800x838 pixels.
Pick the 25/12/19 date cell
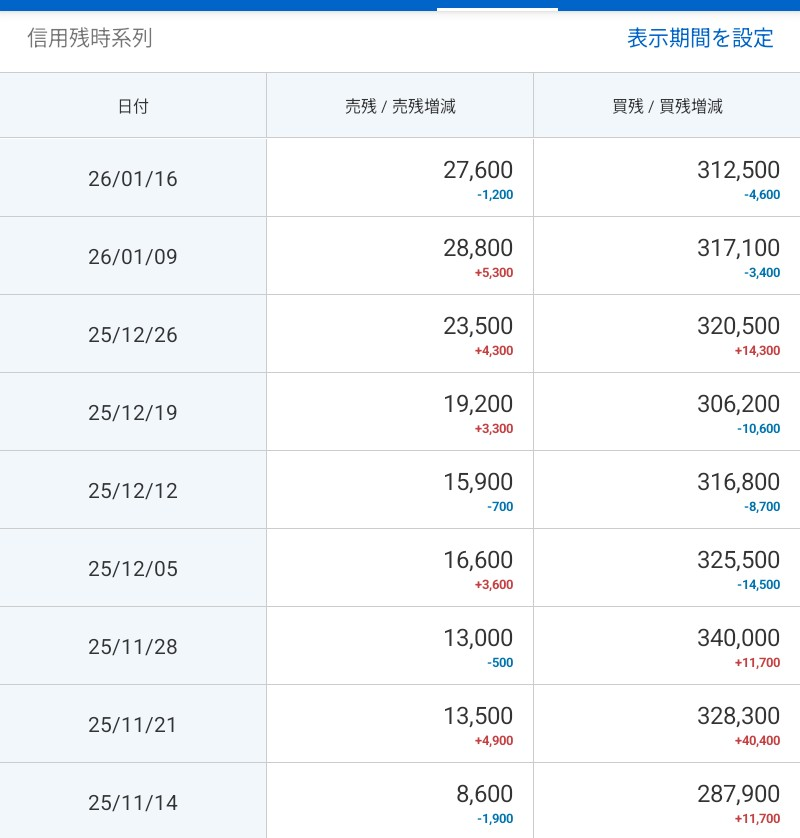point(133,413)
